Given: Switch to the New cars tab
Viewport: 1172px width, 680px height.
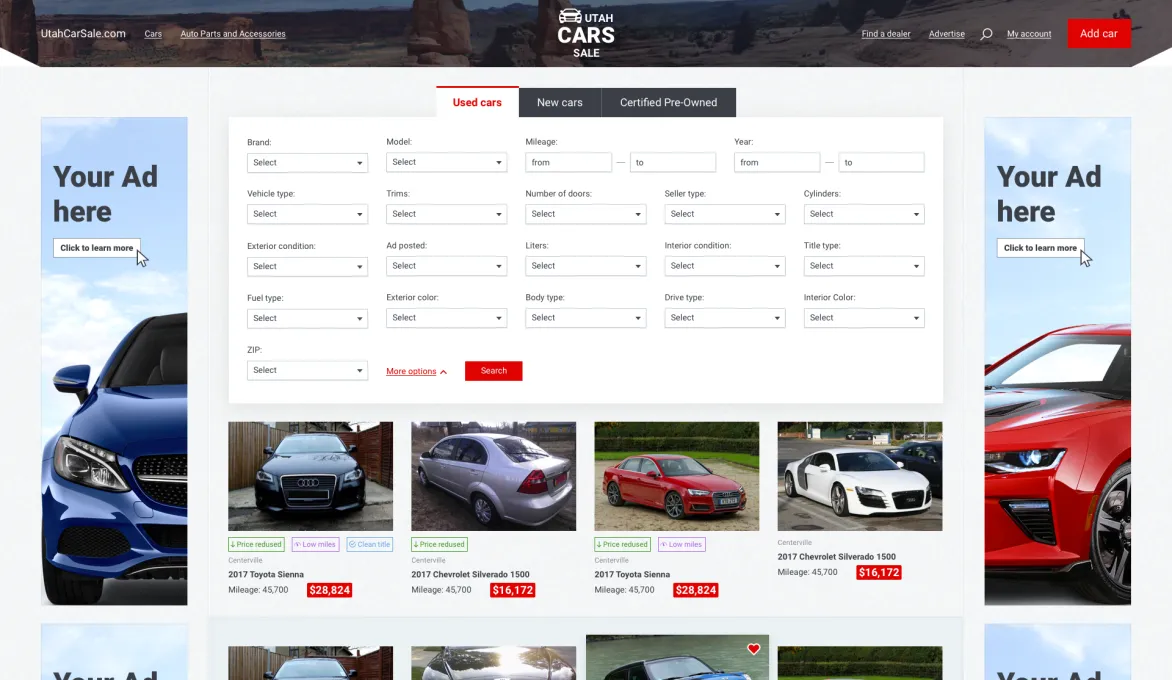Looking at the screenshot, I should 560,102.
